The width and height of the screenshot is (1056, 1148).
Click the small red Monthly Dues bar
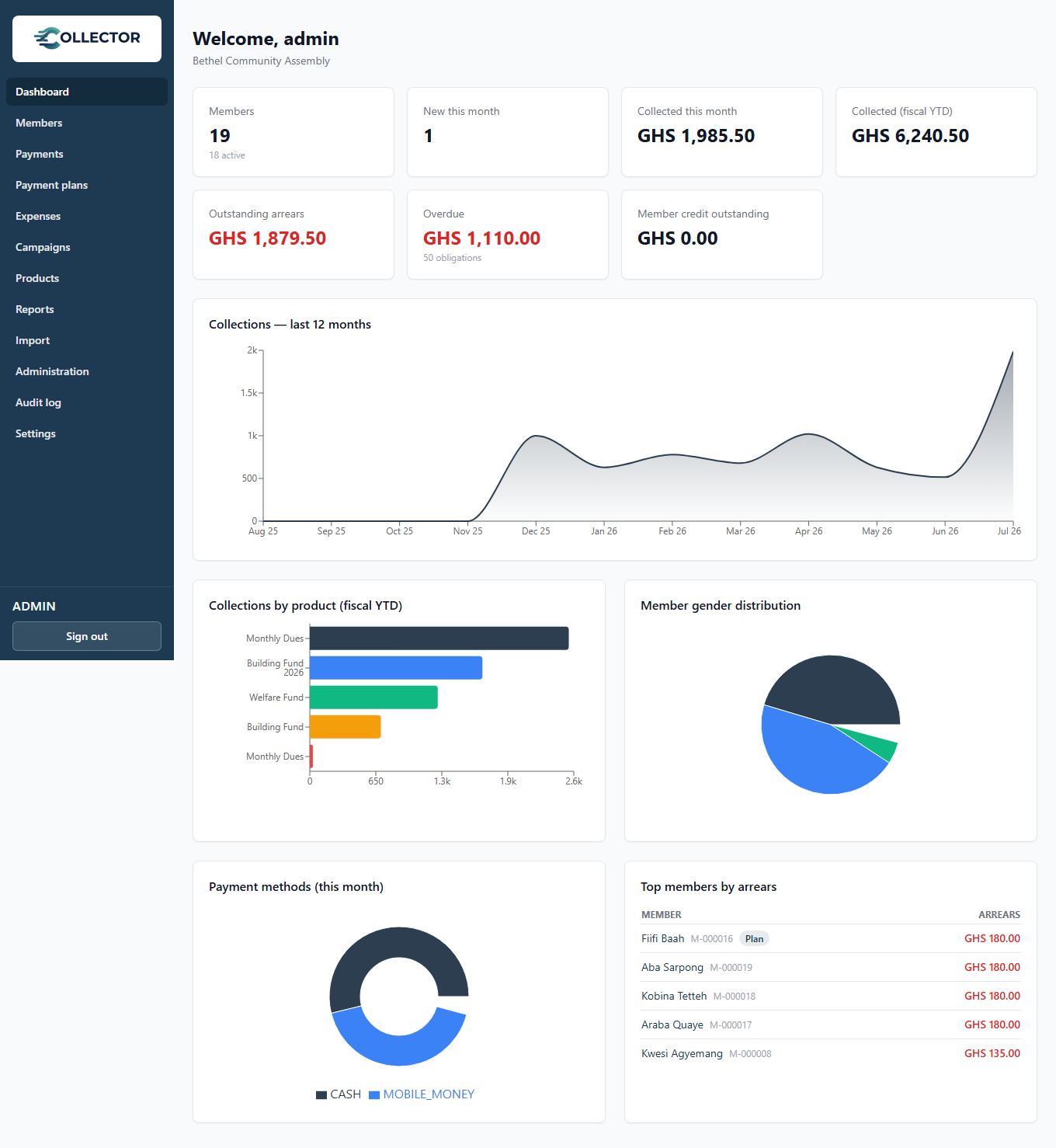pos(311,757)
